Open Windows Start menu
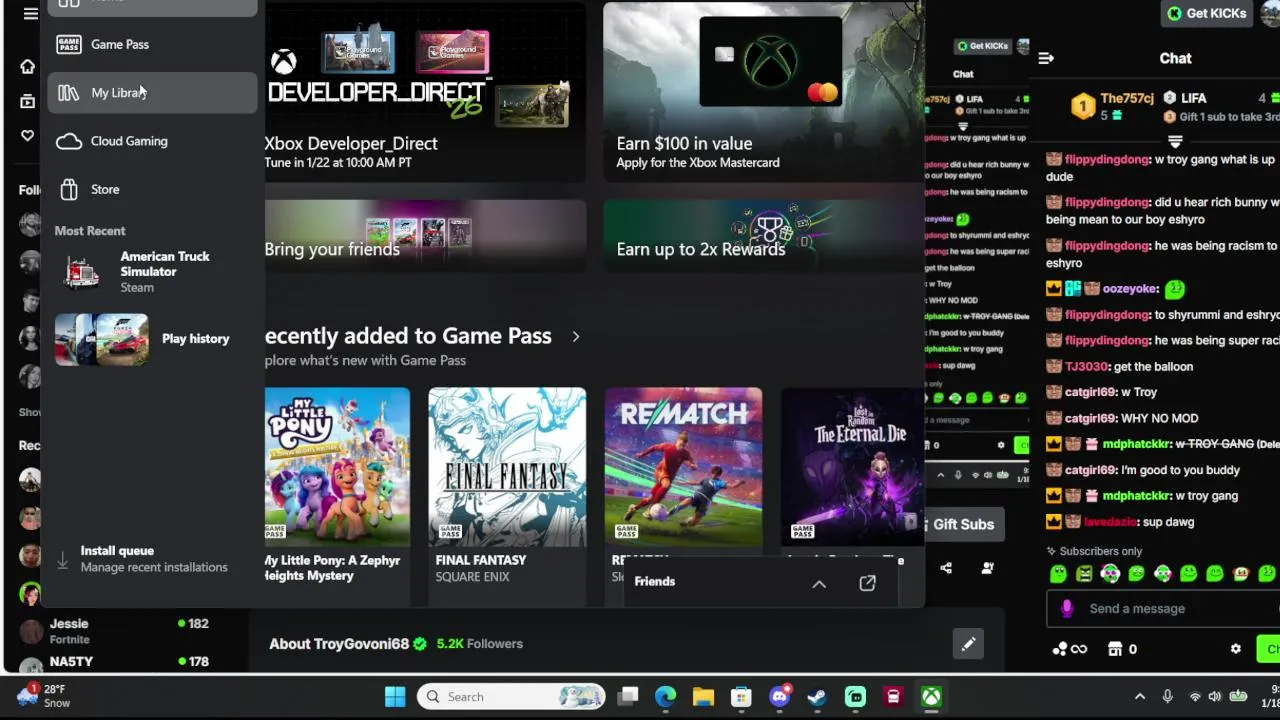This screenshot has height=720, width=1280. [x=395, y=697]
